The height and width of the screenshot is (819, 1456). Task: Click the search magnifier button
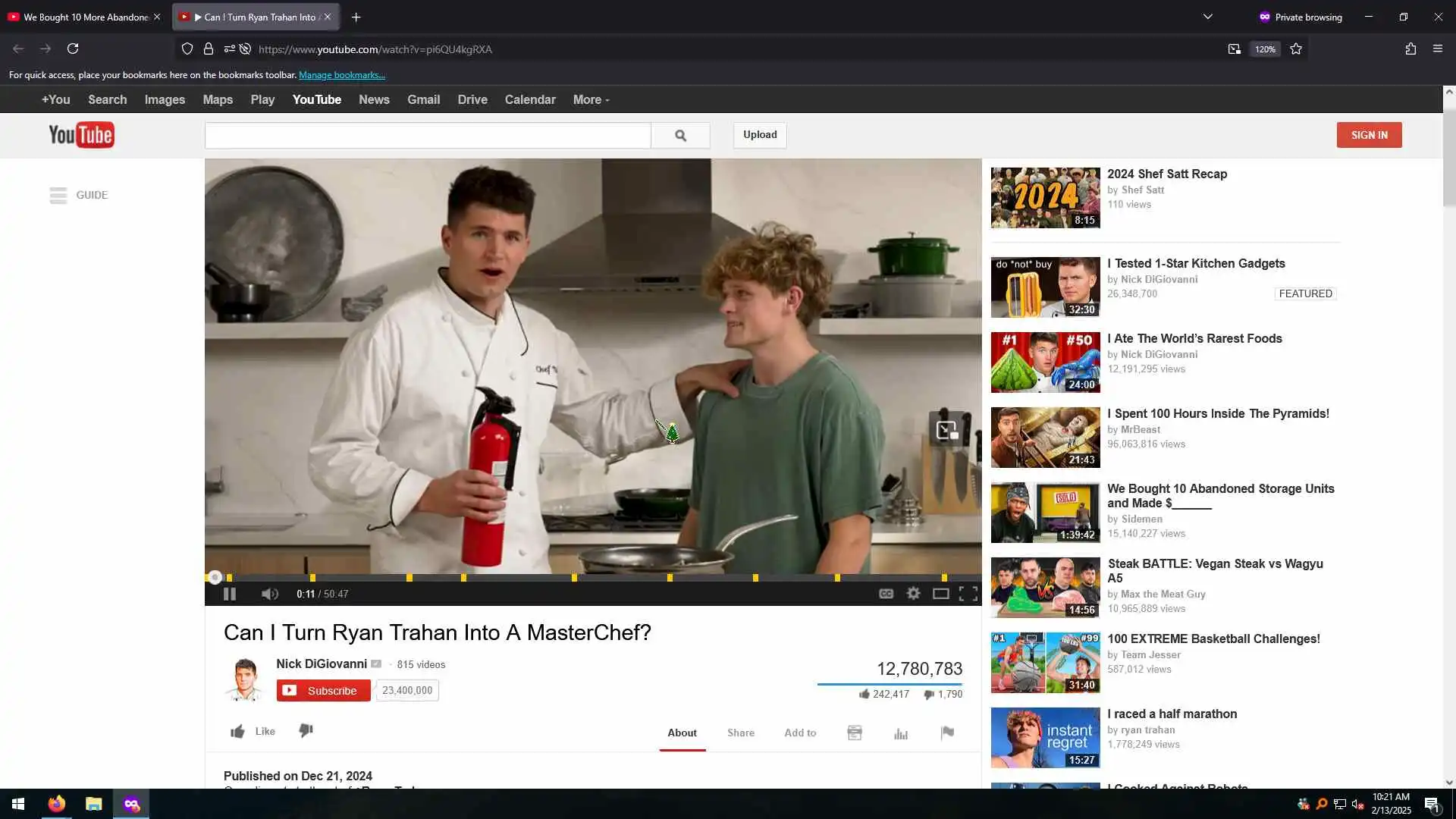click(680, 135)
